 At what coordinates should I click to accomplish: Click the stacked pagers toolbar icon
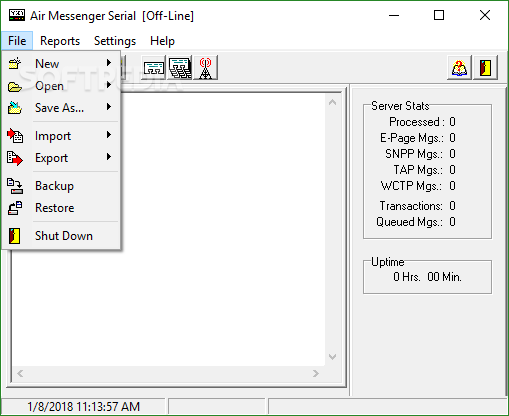180,68
